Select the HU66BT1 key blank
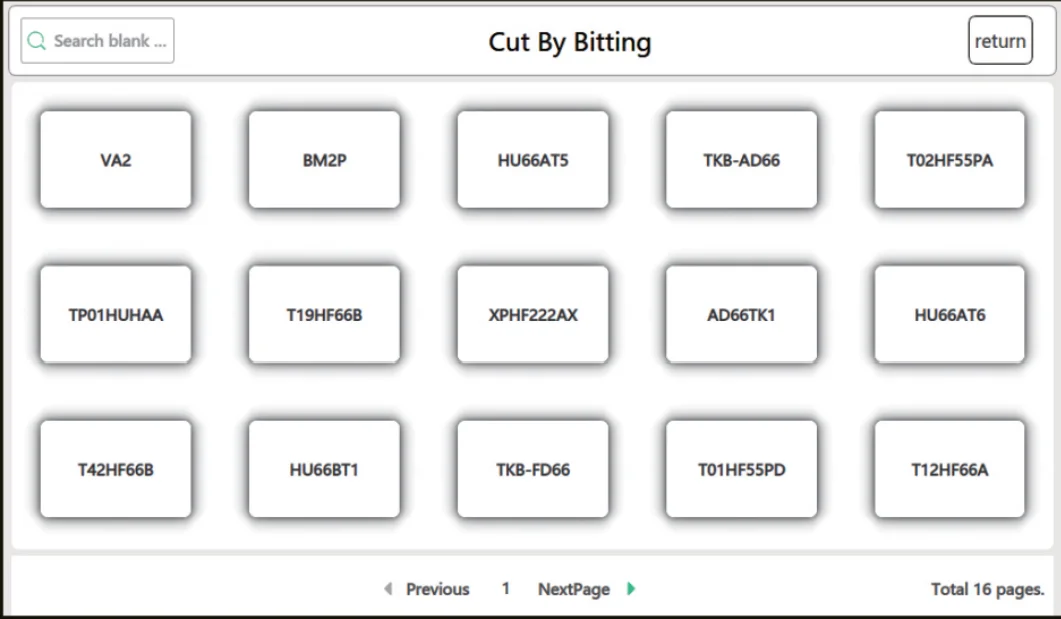 pyautogui.click(x=324, y=469)
